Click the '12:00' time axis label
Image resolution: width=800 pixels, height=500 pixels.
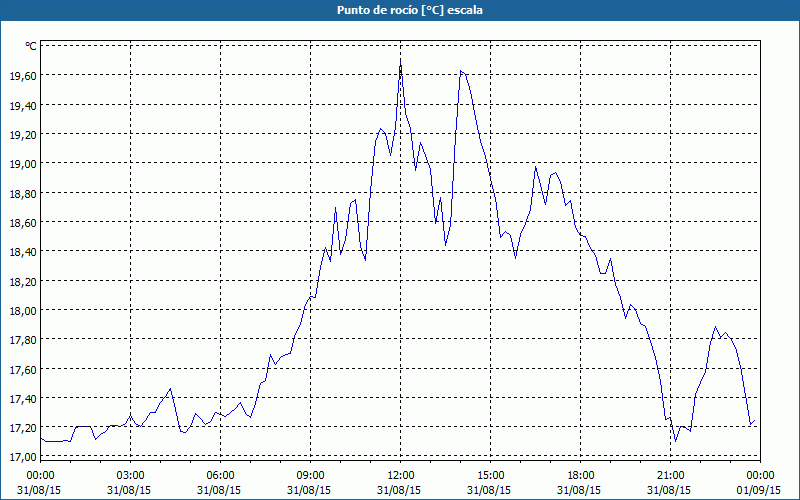coord(401,476)
